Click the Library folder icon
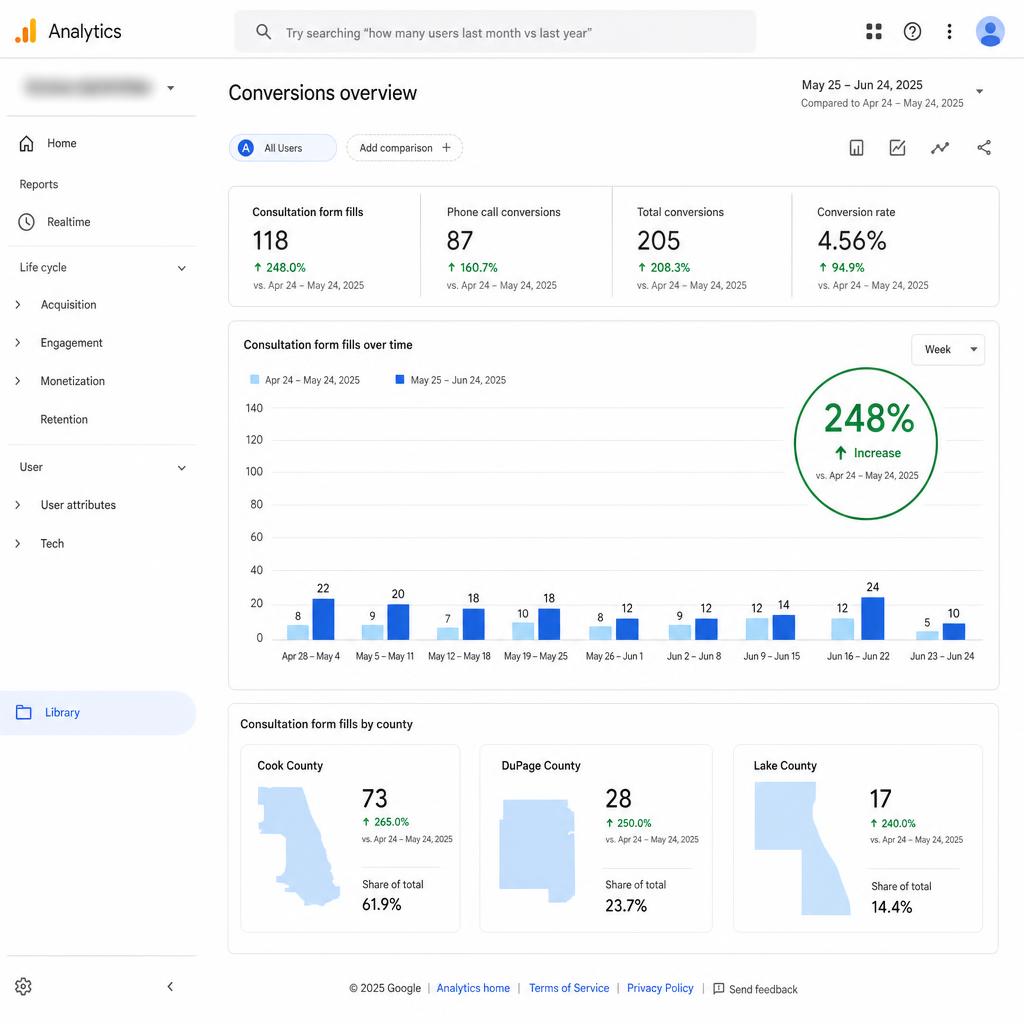Screen dimensions: 1024x1024 pyautogui.click(x=24, y=712)
